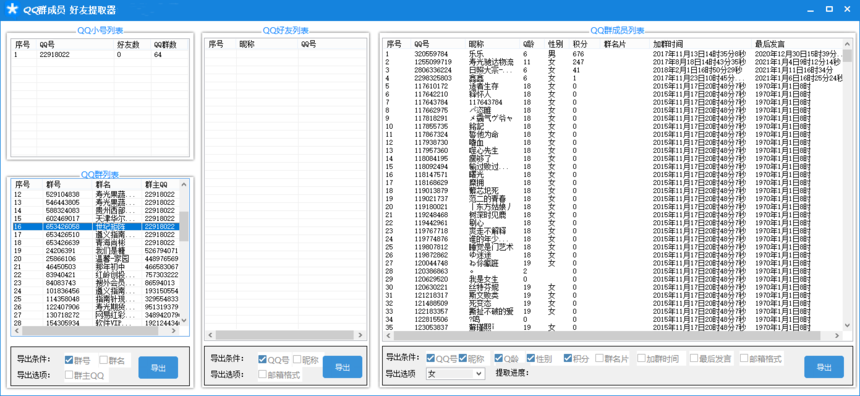
Task: Click 导出 button under QQ group list
Action: point(159,367)
